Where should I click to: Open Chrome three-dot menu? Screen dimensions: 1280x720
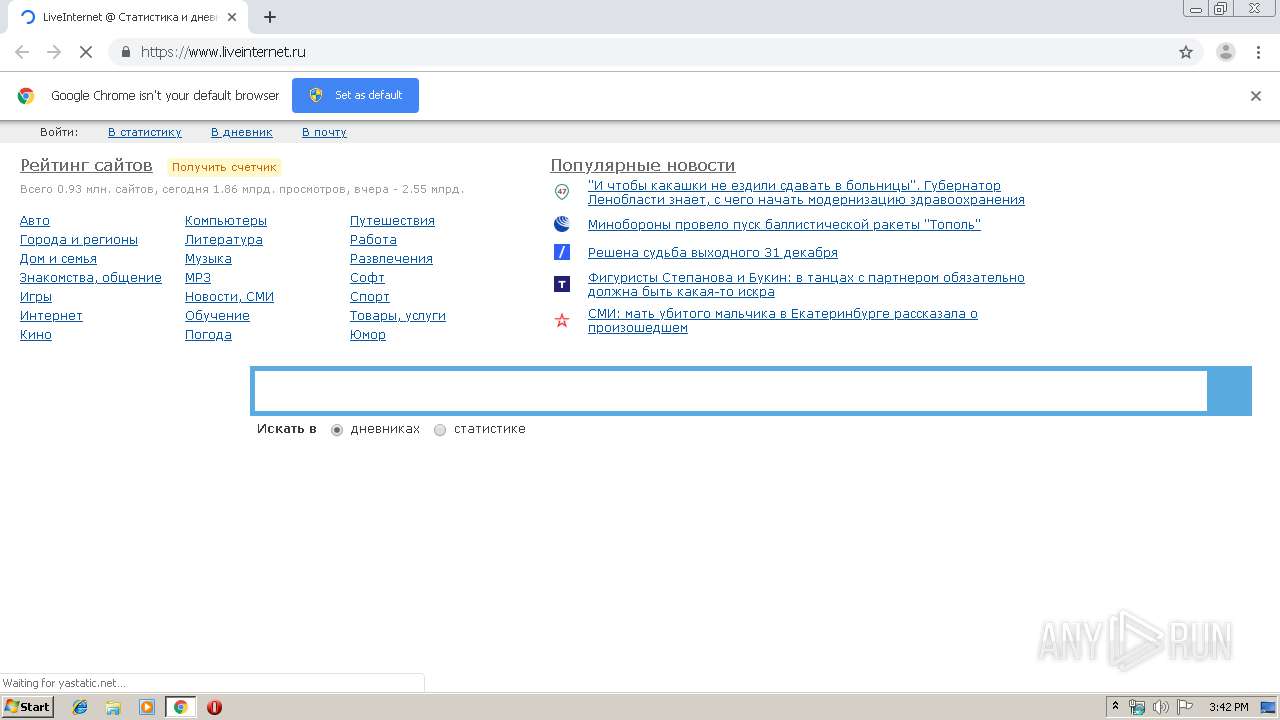point(1257,52)
